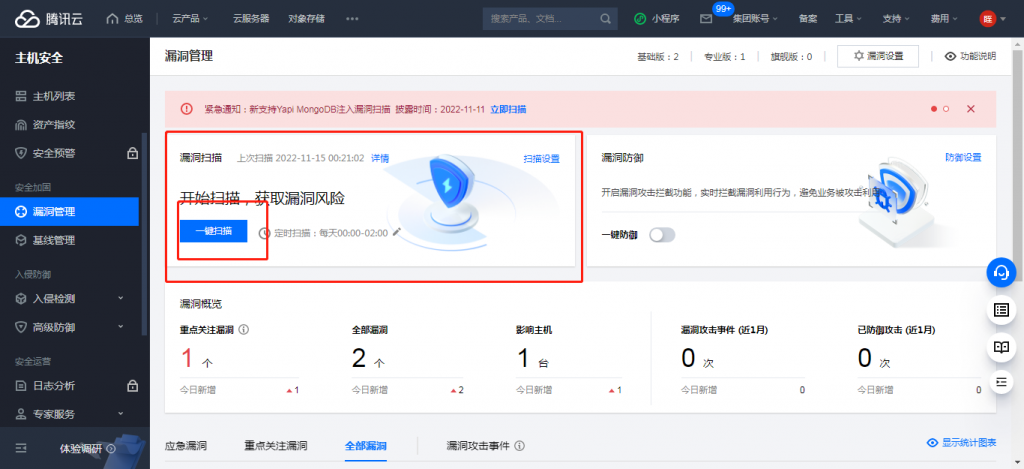Open the floating documentation book icon

pos(1001,346)
